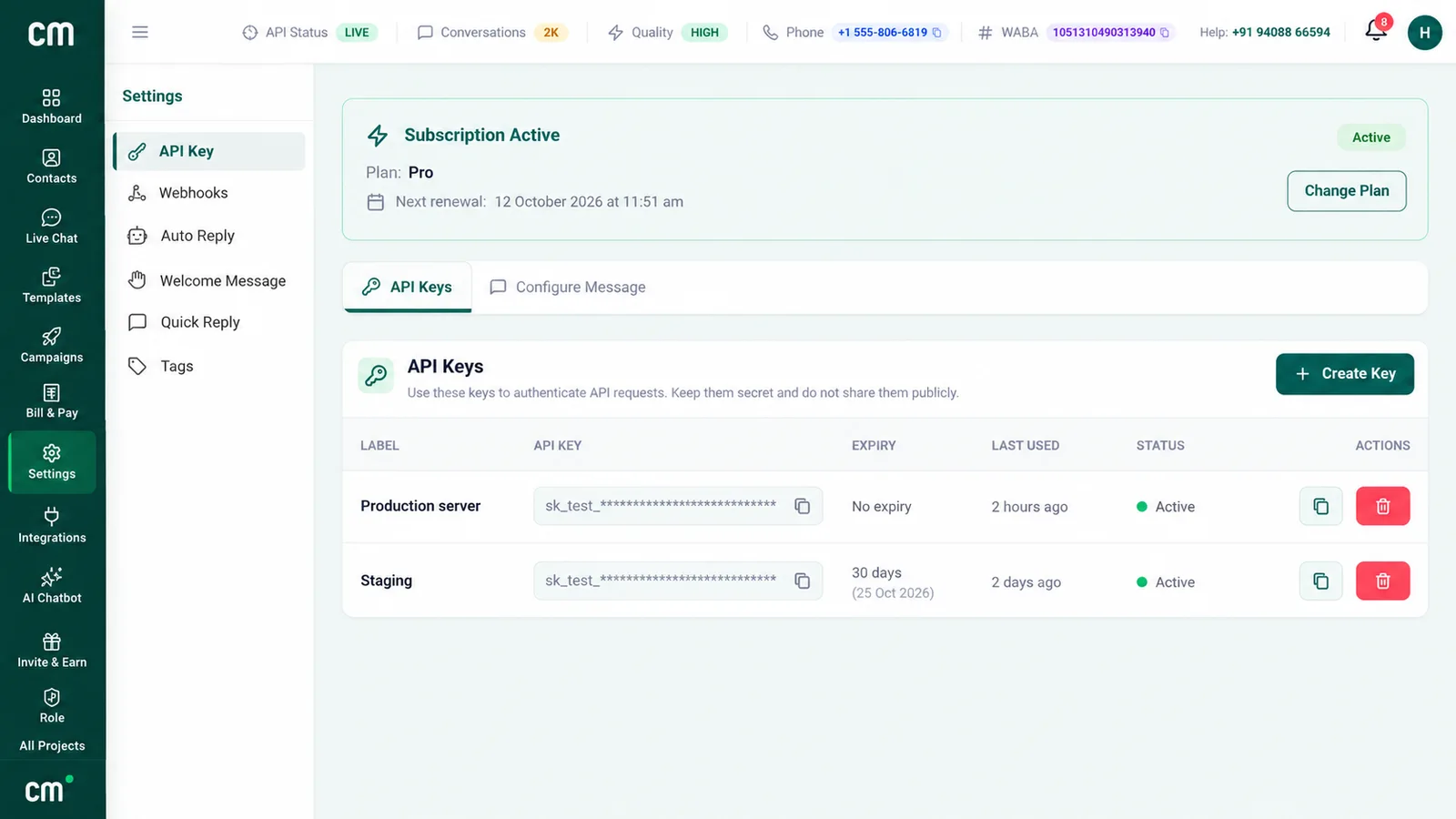Copy the phone number in header
Image resolution: width=1456 pixels, height=819 pixels.
937,33
